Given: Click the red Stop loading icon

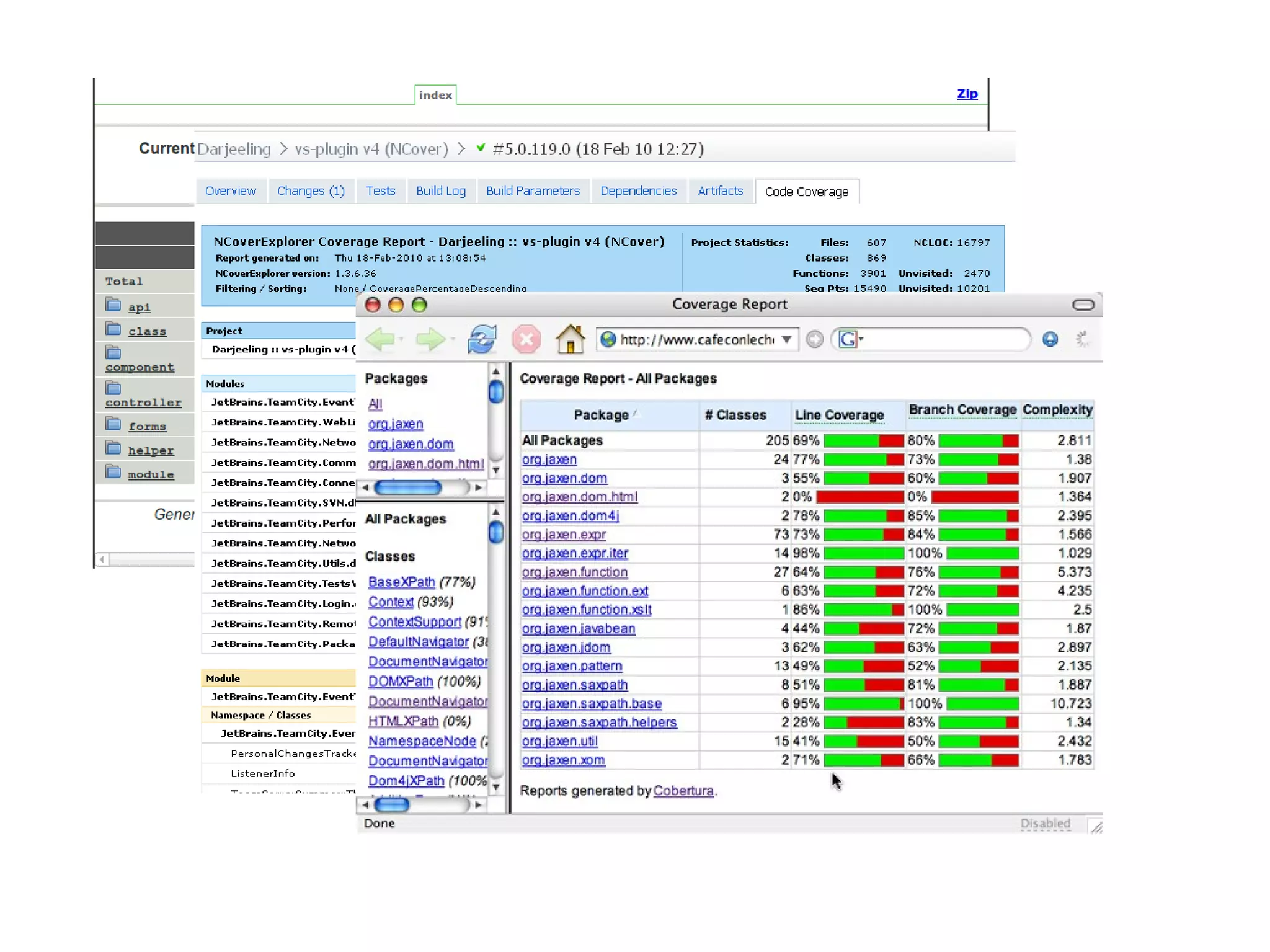Looking at the screenshot, I should pos(526,339).
